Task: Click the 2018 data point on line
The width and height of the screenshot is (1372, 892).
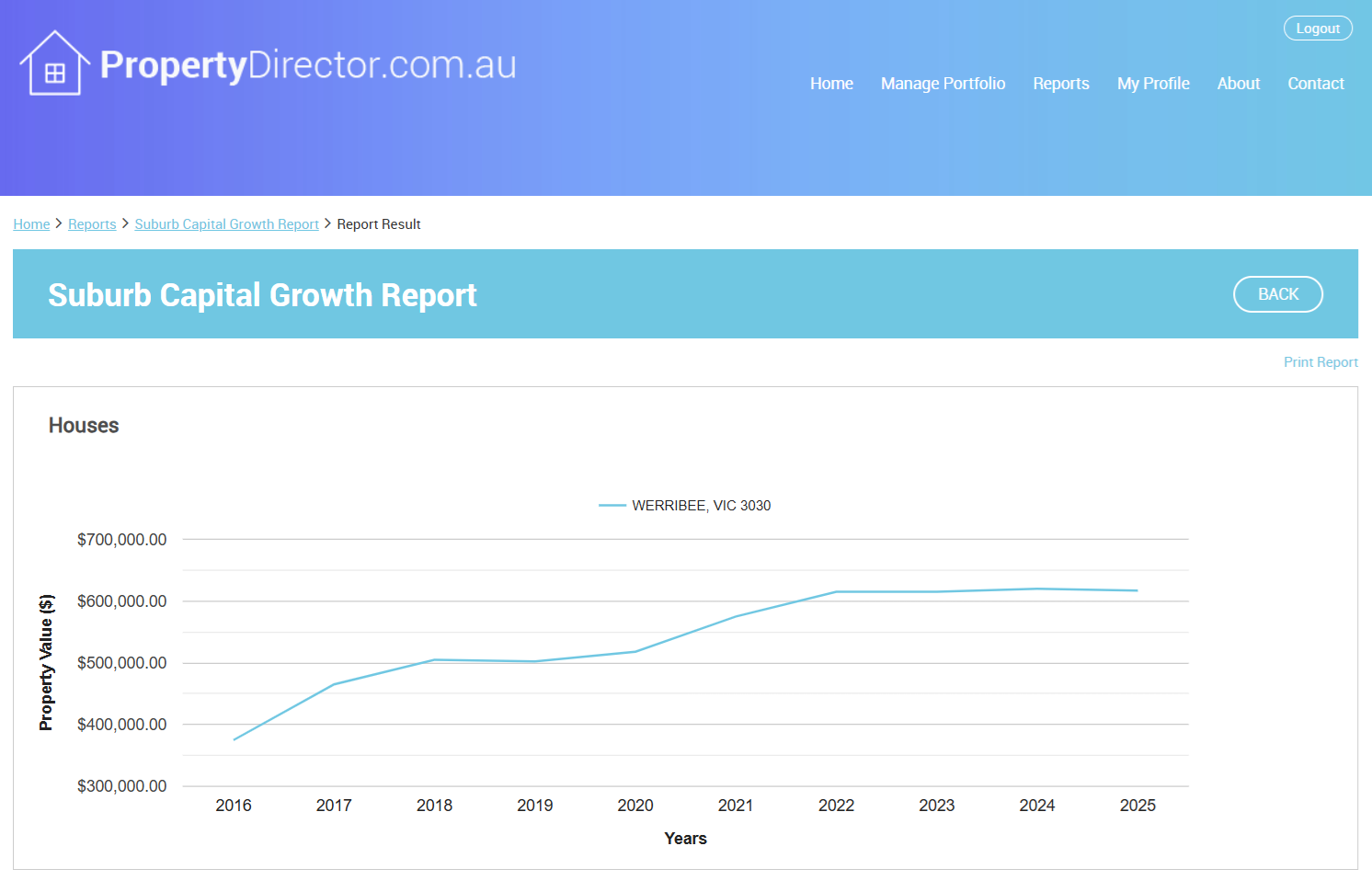Action: (434, 659)
